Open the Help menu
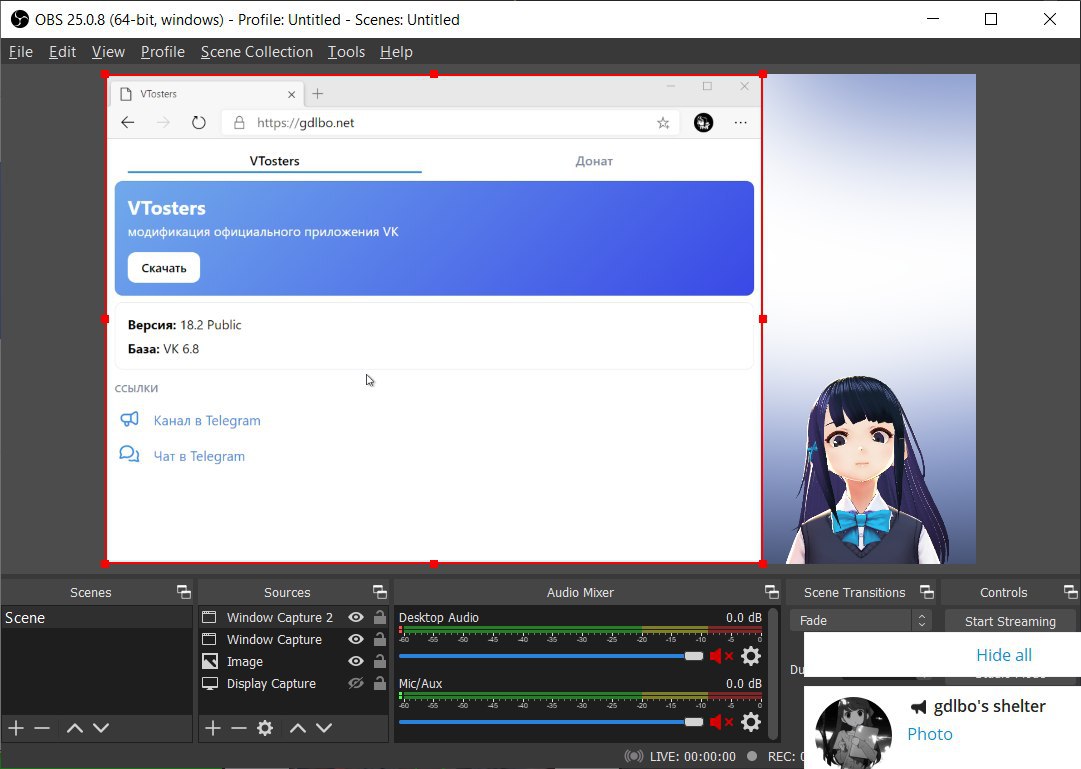Screen dimensions: 1081x769 [x=396, y=52]
